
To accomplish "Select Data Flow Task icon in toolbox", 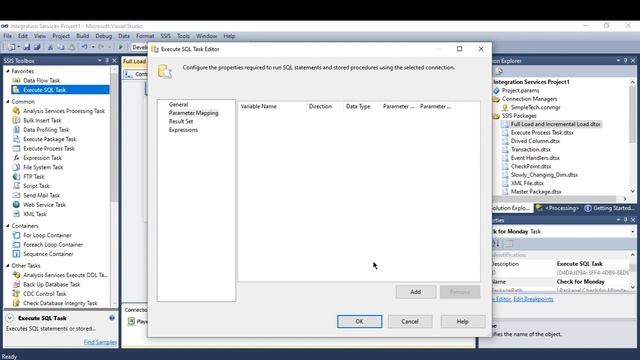I will [16, 80].
